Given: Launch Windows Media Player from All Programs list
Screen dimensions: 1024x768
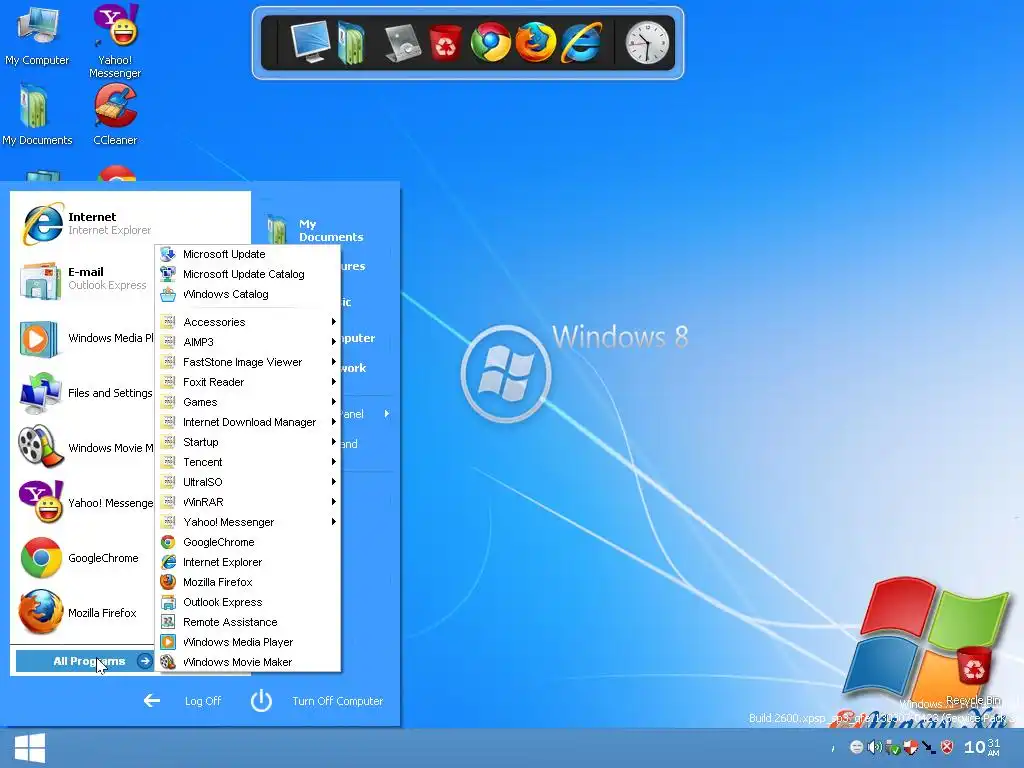Looking at the screenshot, I should pyautogui.click(x=248, y=642).
